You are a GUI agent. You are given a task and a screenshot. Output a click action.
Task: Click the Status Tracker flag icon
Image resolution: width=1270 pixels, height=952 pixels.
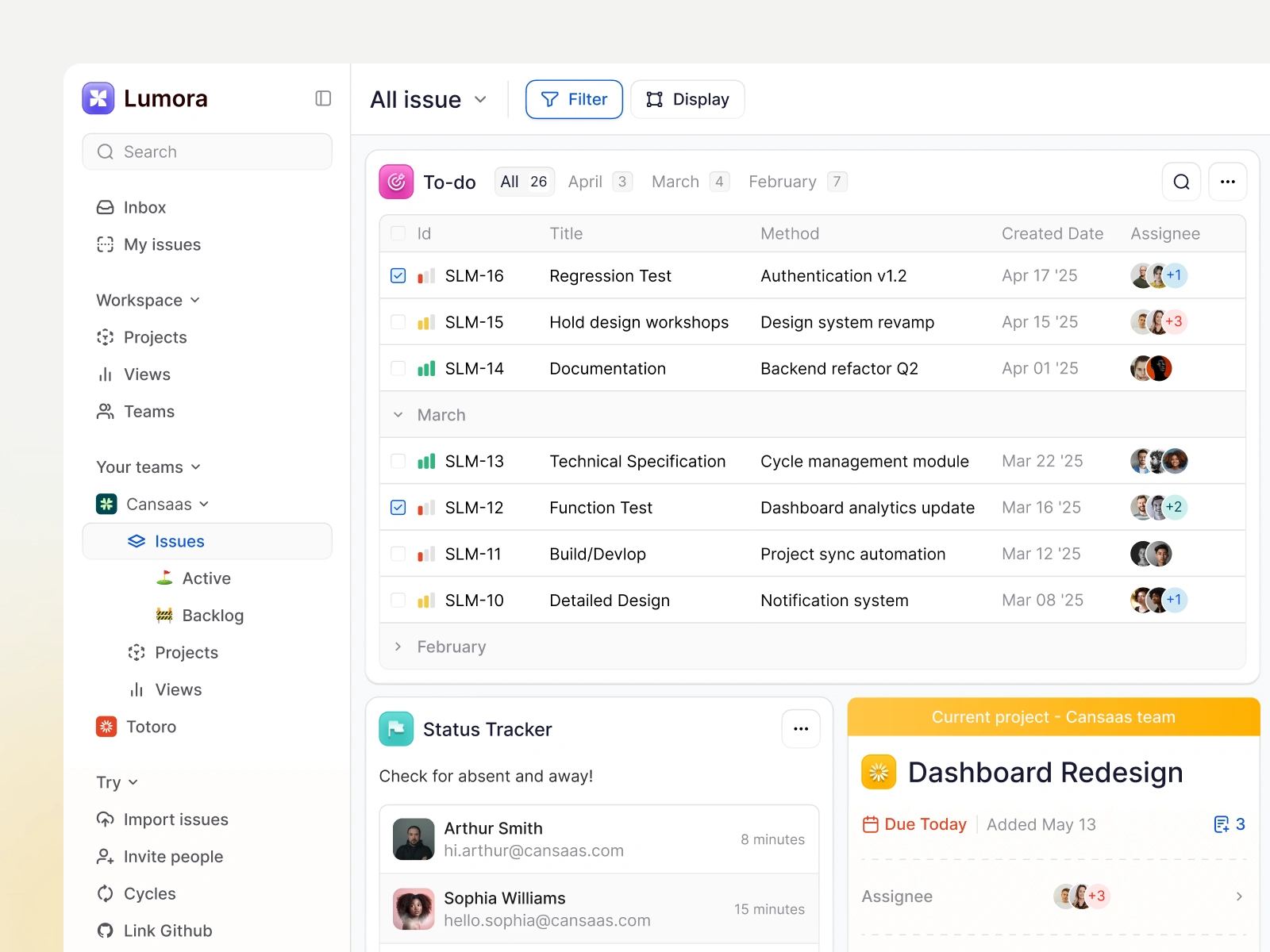(x=396, y=729)
